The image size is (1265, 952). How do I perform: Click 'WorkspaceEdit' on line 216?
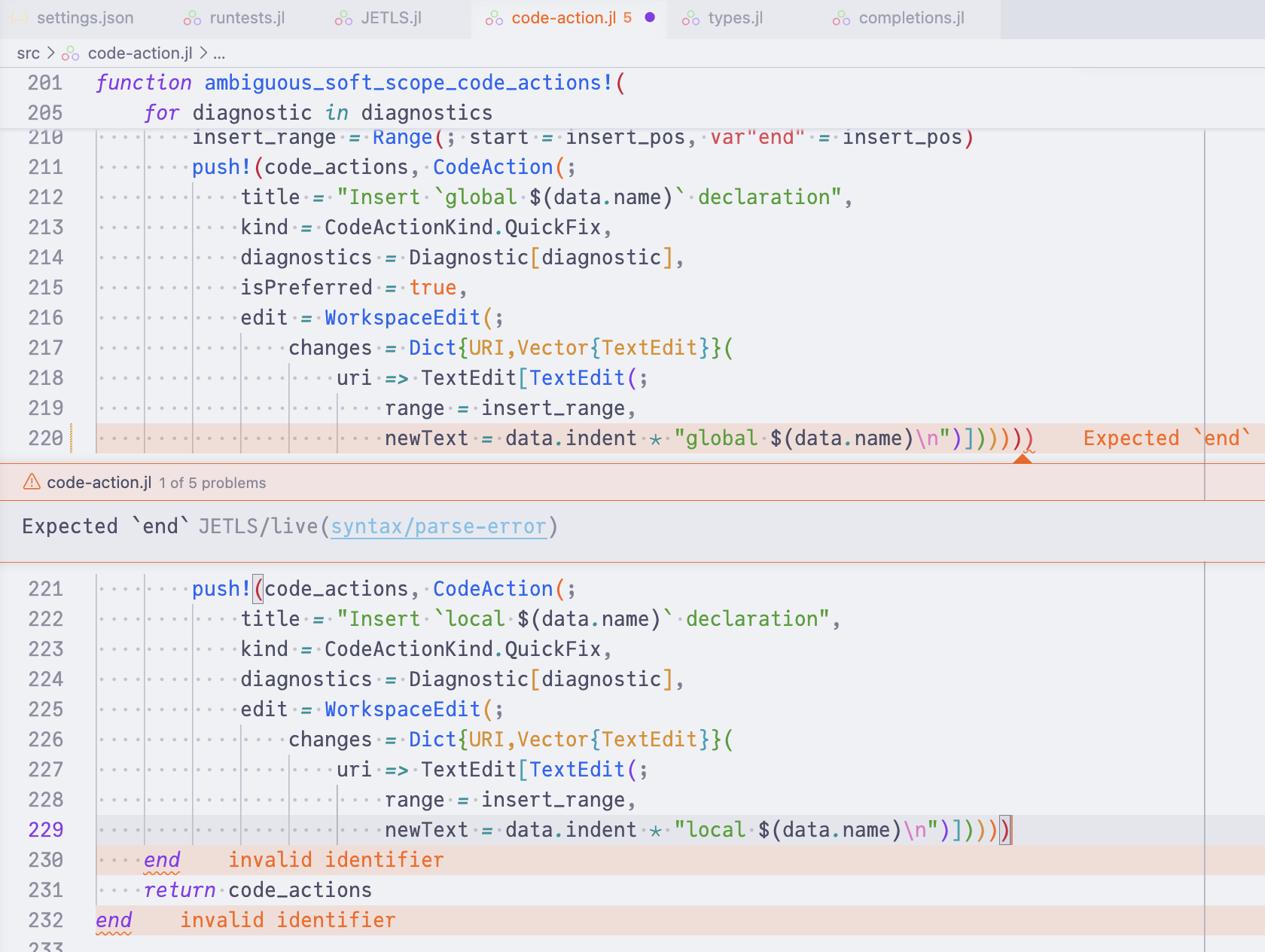(x=403, y=318)
